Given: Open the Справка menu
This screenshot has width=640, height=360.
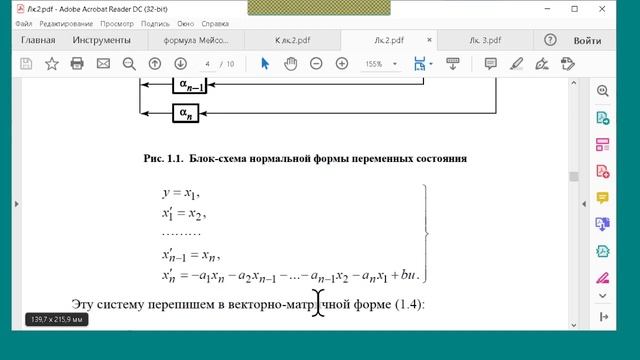Looking at the screenshot, I should (215, 24).
